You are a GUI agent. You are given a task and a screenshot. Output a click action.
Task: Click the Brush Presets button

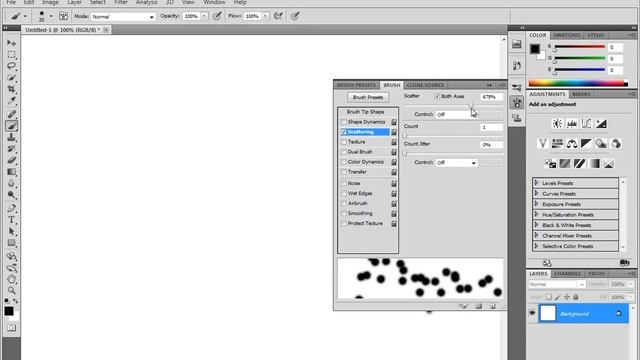click(368, 97)
